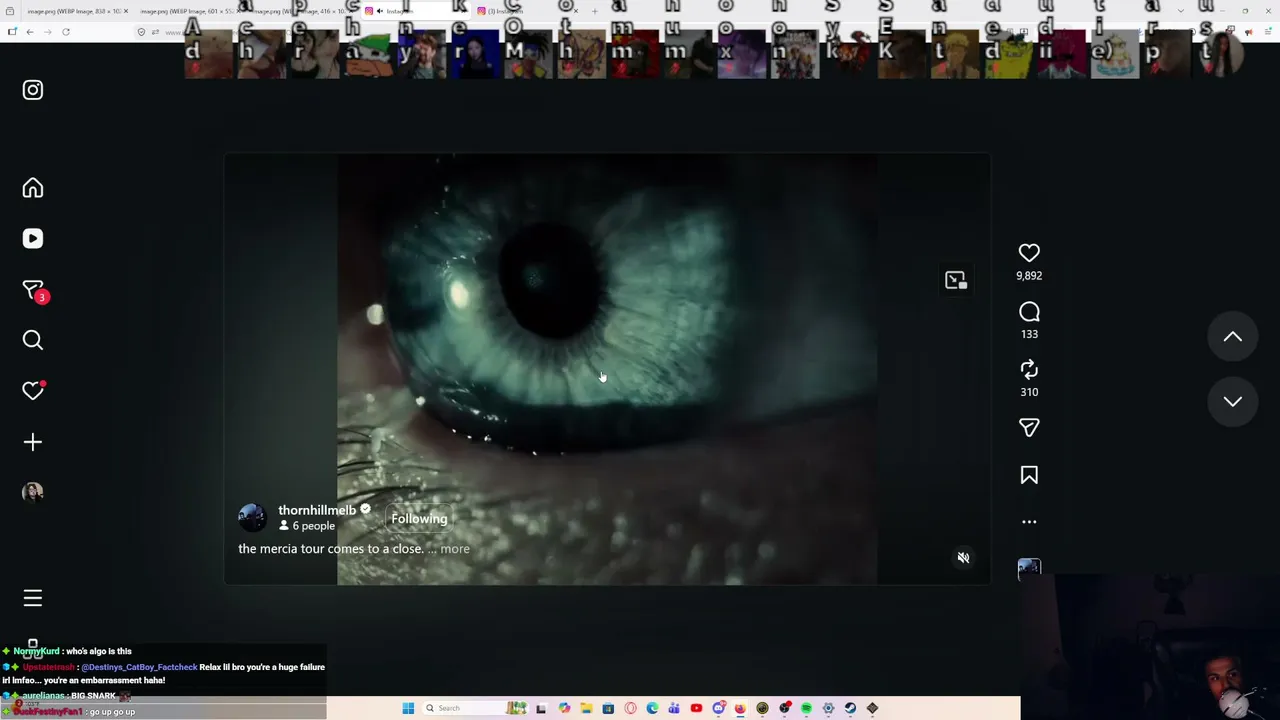Viewport: 1280px width, 720px height.
Task: Click the Following button
Action: 419,518
